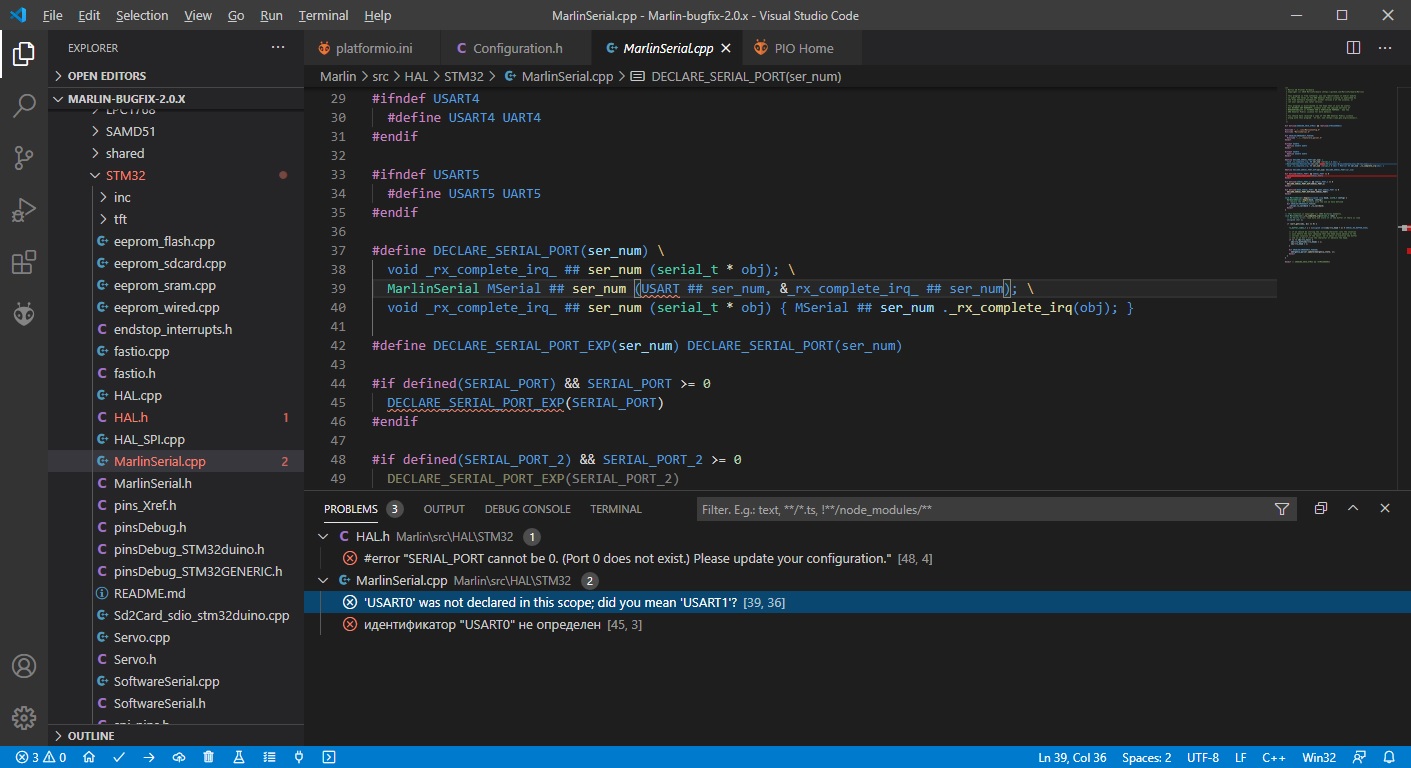Switch to TERMINAL panel tab

616,509
